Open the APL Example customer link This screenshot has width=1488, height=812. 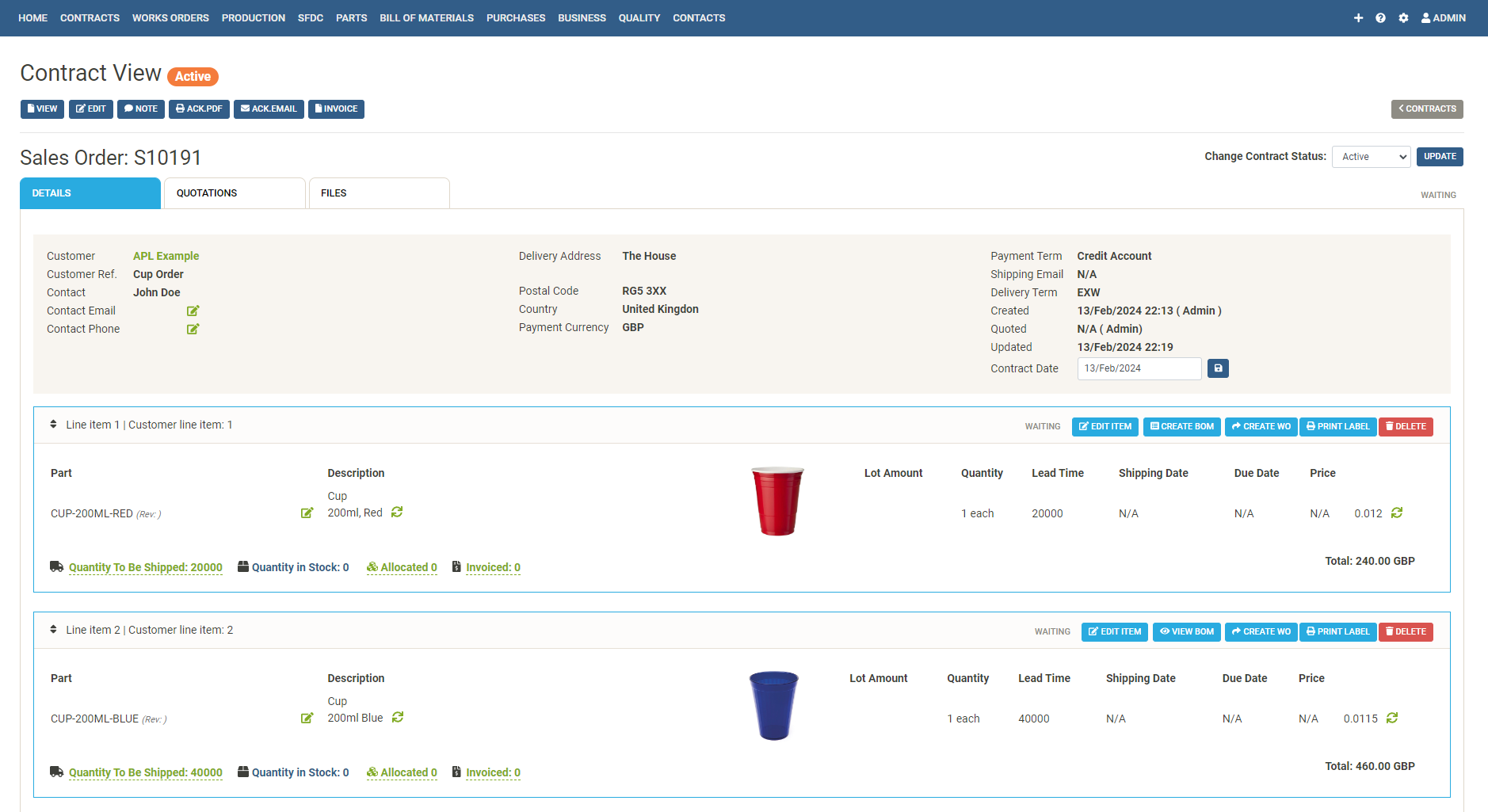166,256
